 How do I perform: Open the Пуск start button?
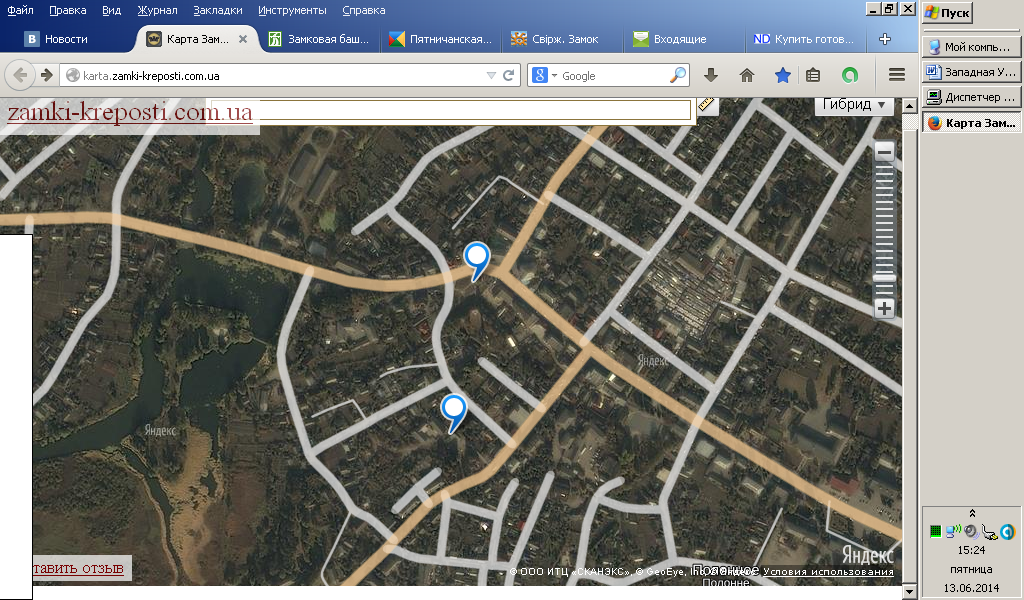948,12
